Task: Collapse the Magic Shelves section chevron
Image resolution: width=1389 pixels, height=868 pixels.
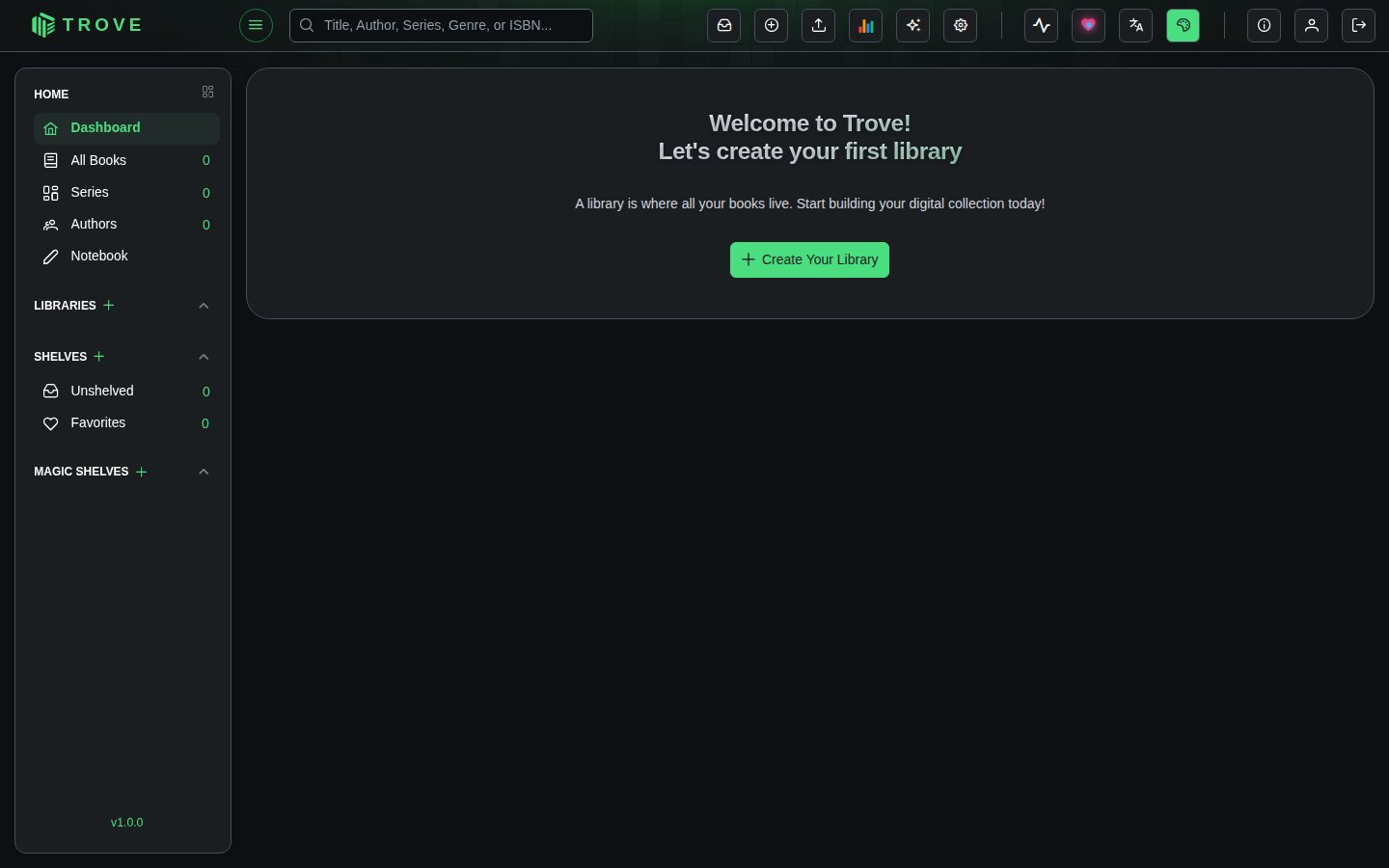Action: (204, 472)
